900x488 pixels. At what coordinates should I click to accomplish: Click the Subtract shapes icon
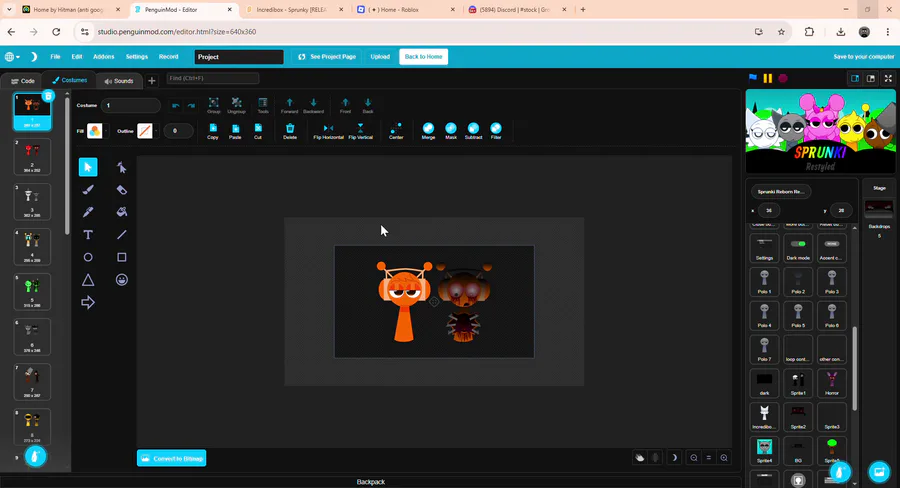click(473, 131)
